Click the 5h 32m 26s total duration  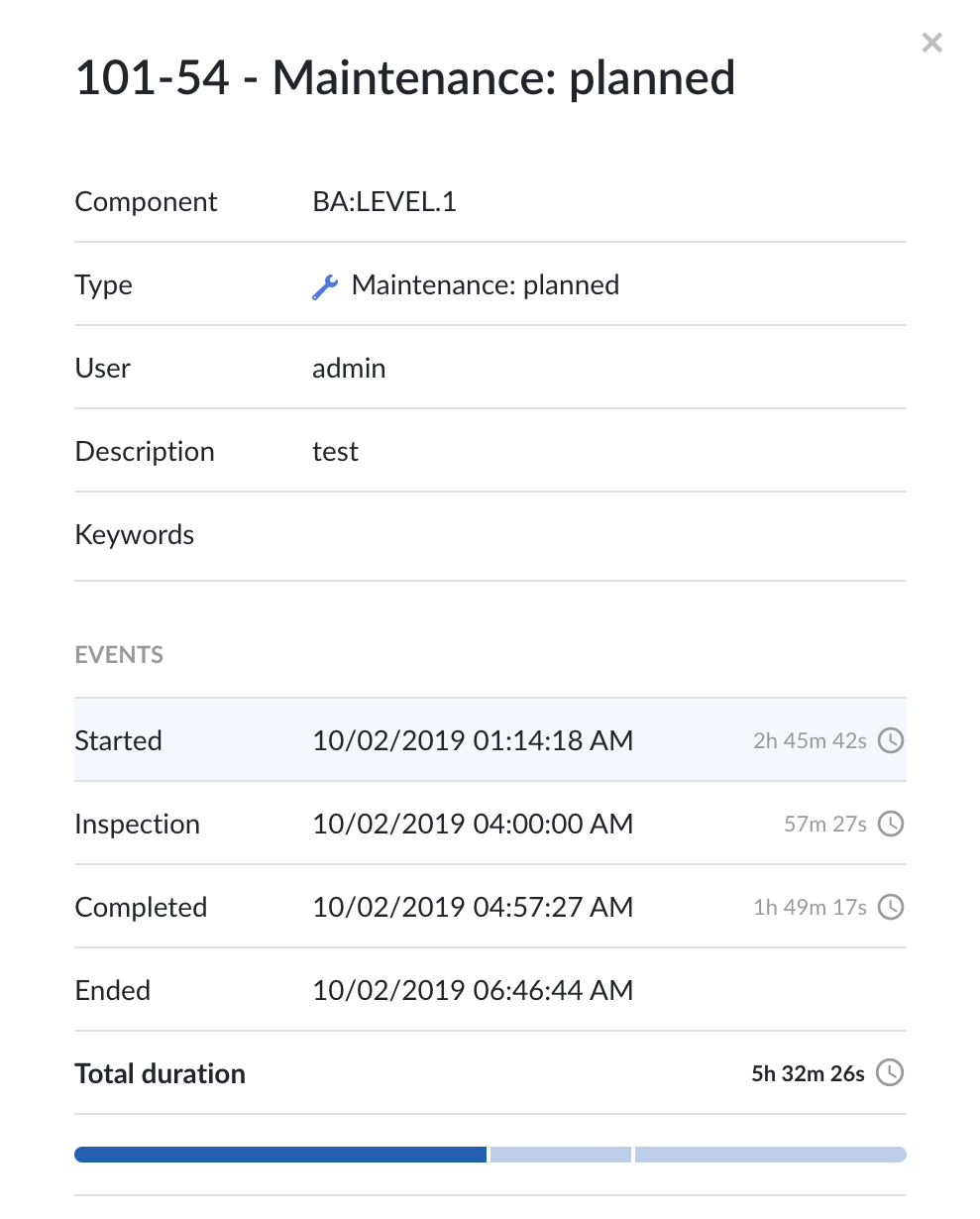pyautogui.click(x=809, y=1073)
